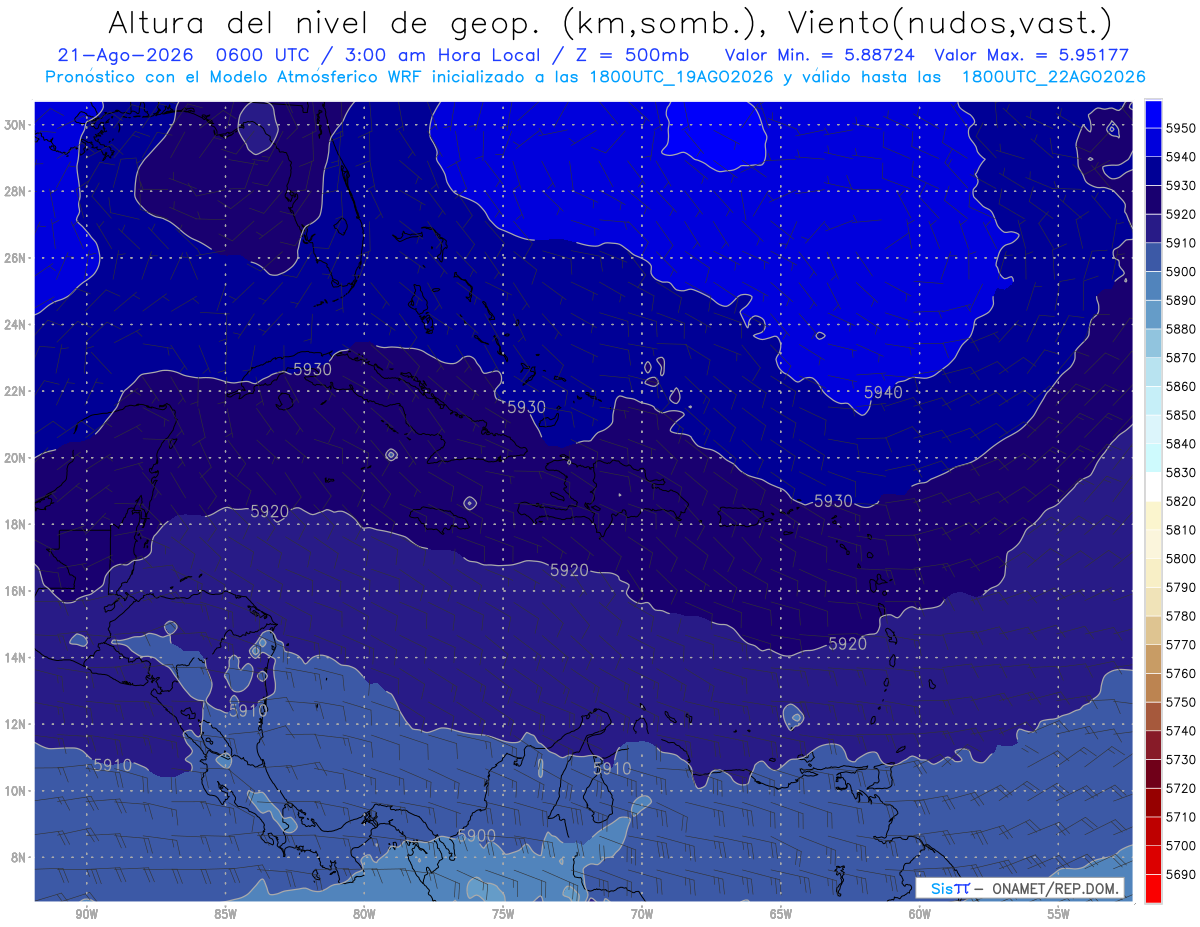This screenshot has height=927, width=1200.
Task: Click the '16N' latitude axis label
Action: point(14,591)
